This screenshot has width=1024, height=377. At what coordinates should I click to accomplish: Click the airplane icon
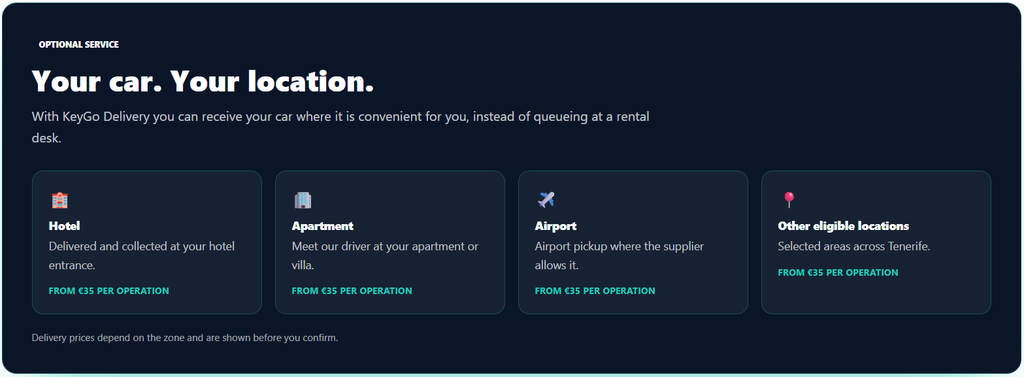(546, 199)
